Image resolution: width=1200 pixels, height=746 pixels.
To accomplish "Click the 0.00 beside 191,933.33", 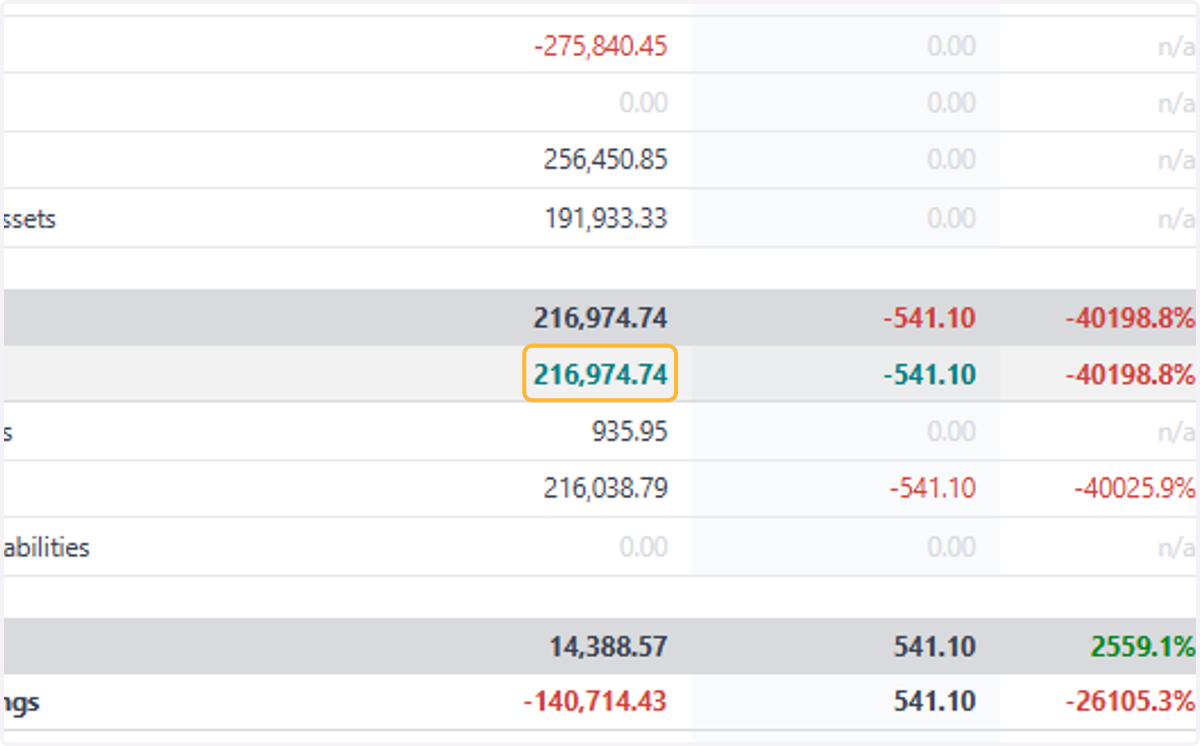I will [951, 218].
